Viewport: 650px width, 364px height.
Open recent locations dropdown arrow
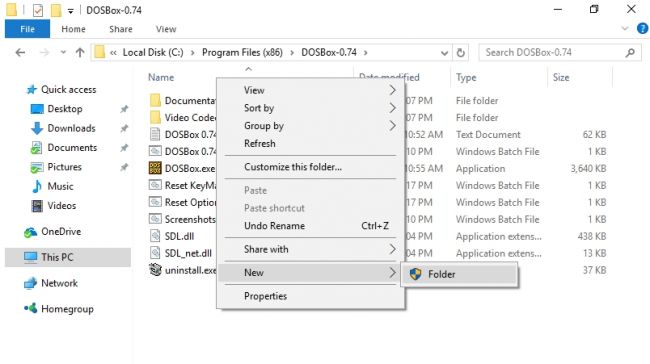tap(63, 53)
